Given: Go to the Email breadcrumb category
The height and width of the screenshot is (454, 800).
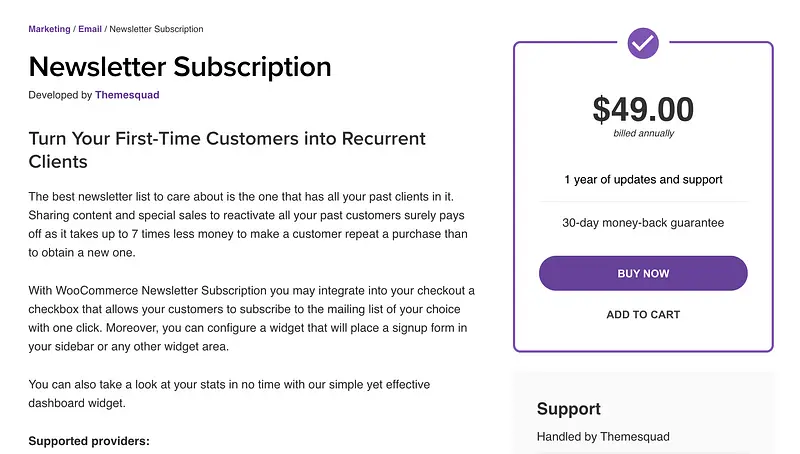Looking at the screenshot, I should 90,30.
